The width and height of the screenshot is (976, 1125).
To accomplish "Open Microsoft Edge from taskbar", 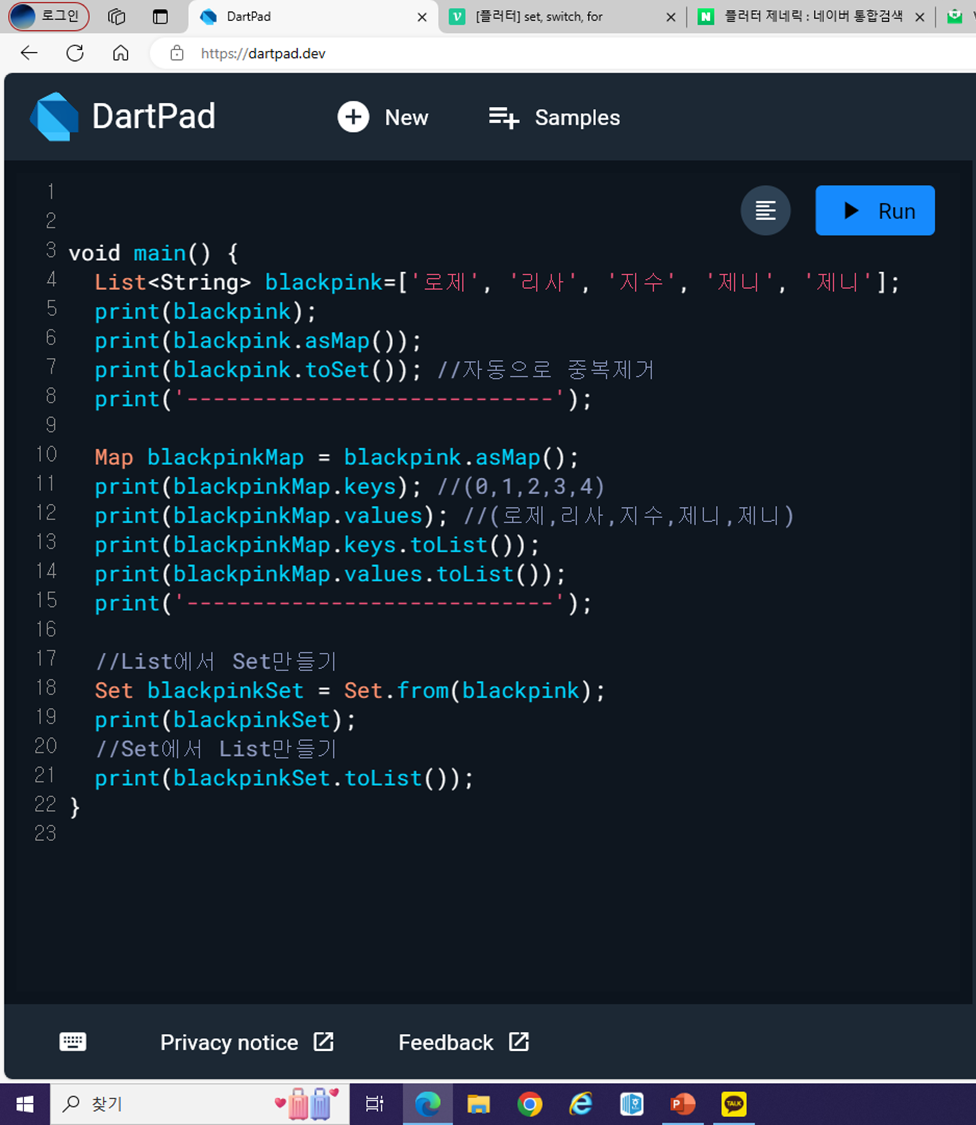I will [428, 1104].
